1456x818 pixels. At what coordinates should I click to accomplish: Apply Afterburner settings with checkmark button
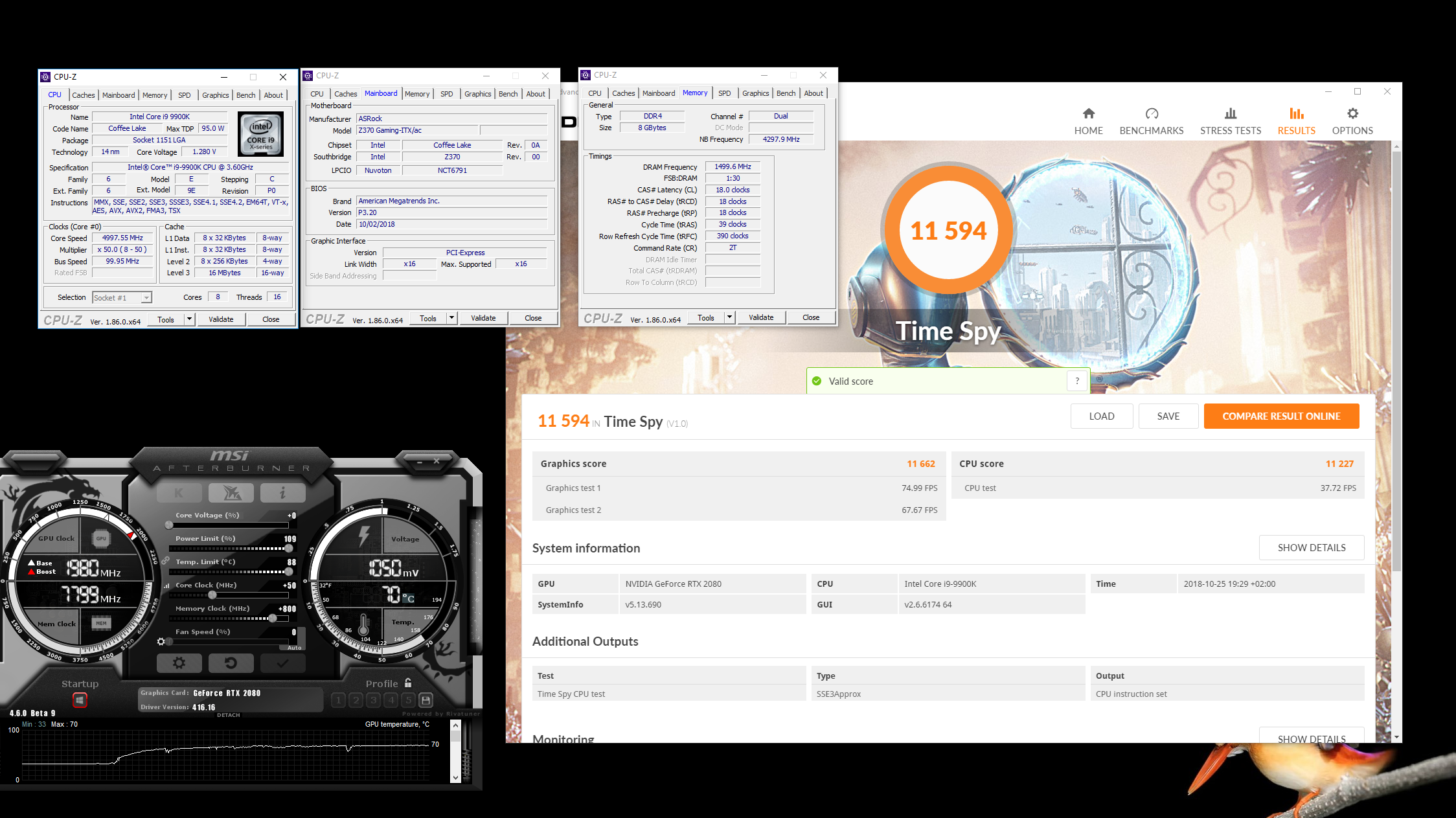tap(282, 663)
